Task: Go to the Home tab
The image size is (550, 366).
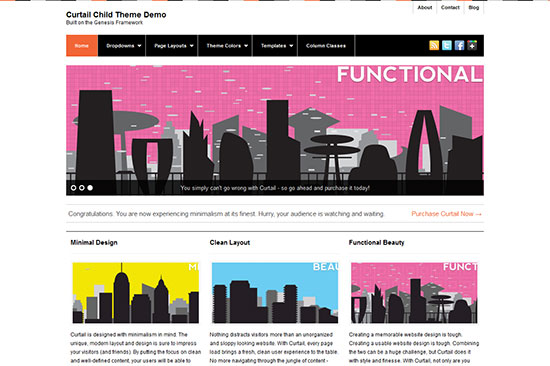Action: [82, 46]
